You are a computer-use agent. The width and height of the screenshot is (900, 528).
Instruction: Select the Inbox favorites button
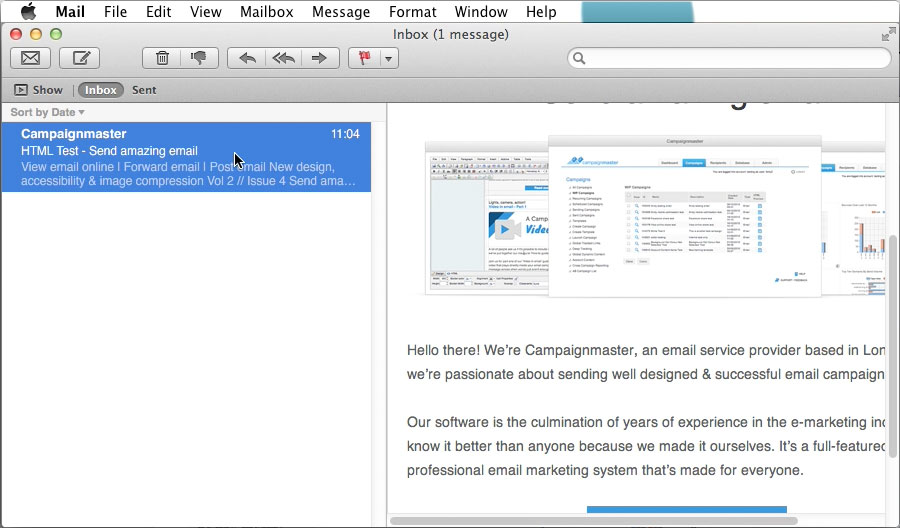pos(101,90)
